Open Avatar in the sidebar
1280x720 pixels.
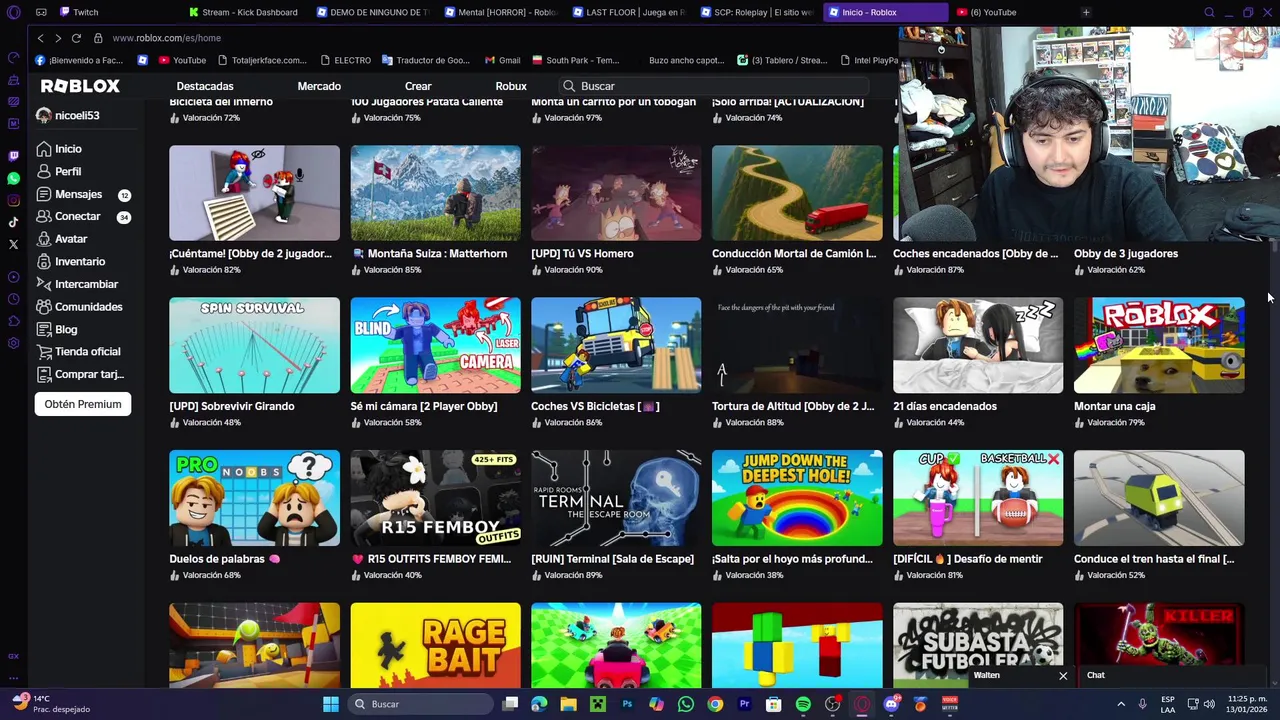pyautogui.click(x=63, y=239)
